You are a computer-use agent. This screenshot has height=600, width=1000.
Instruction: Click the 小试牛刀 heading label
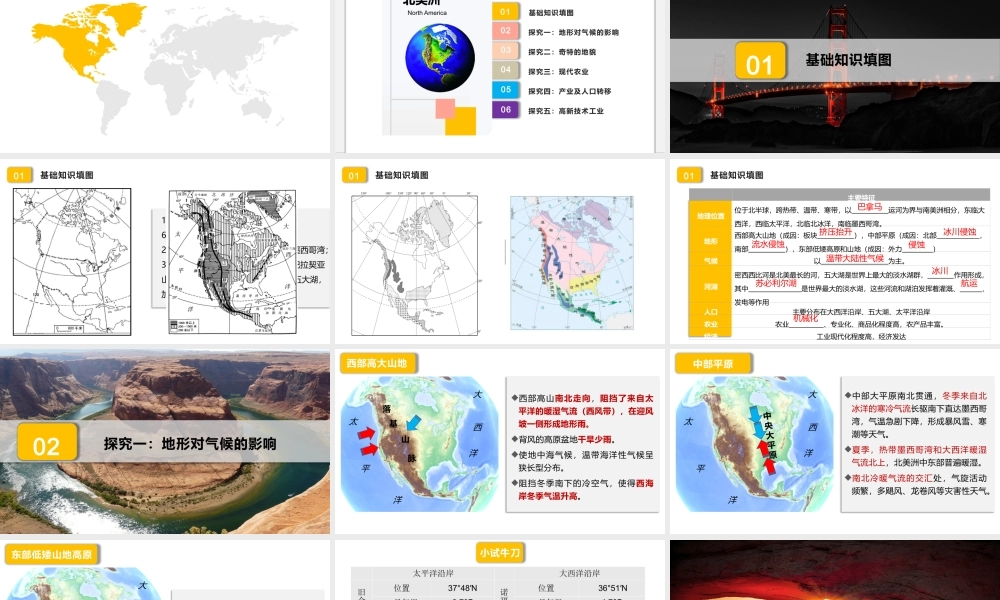click(501, 553)
